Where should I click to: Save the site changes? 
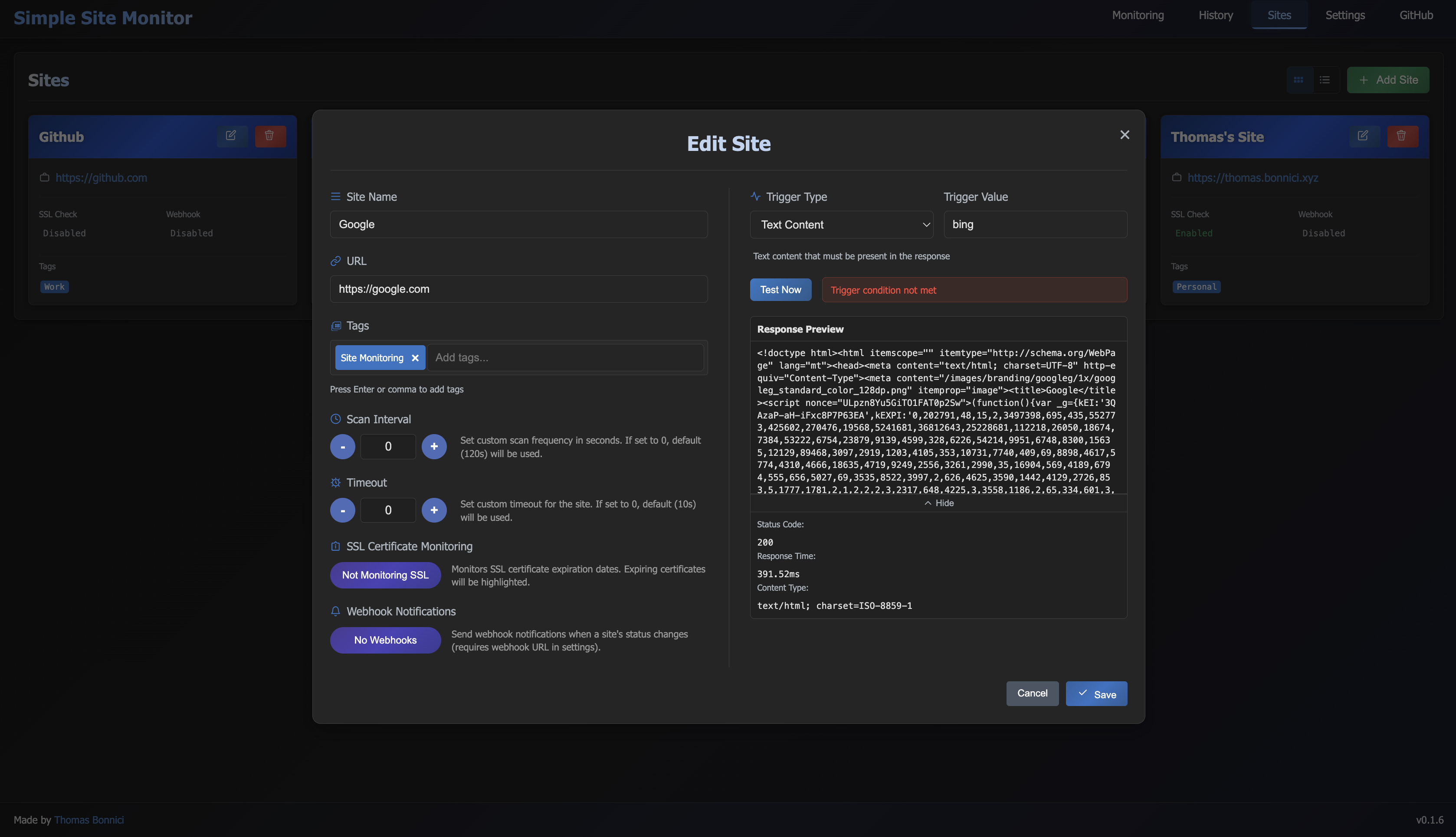(1096, 694)
